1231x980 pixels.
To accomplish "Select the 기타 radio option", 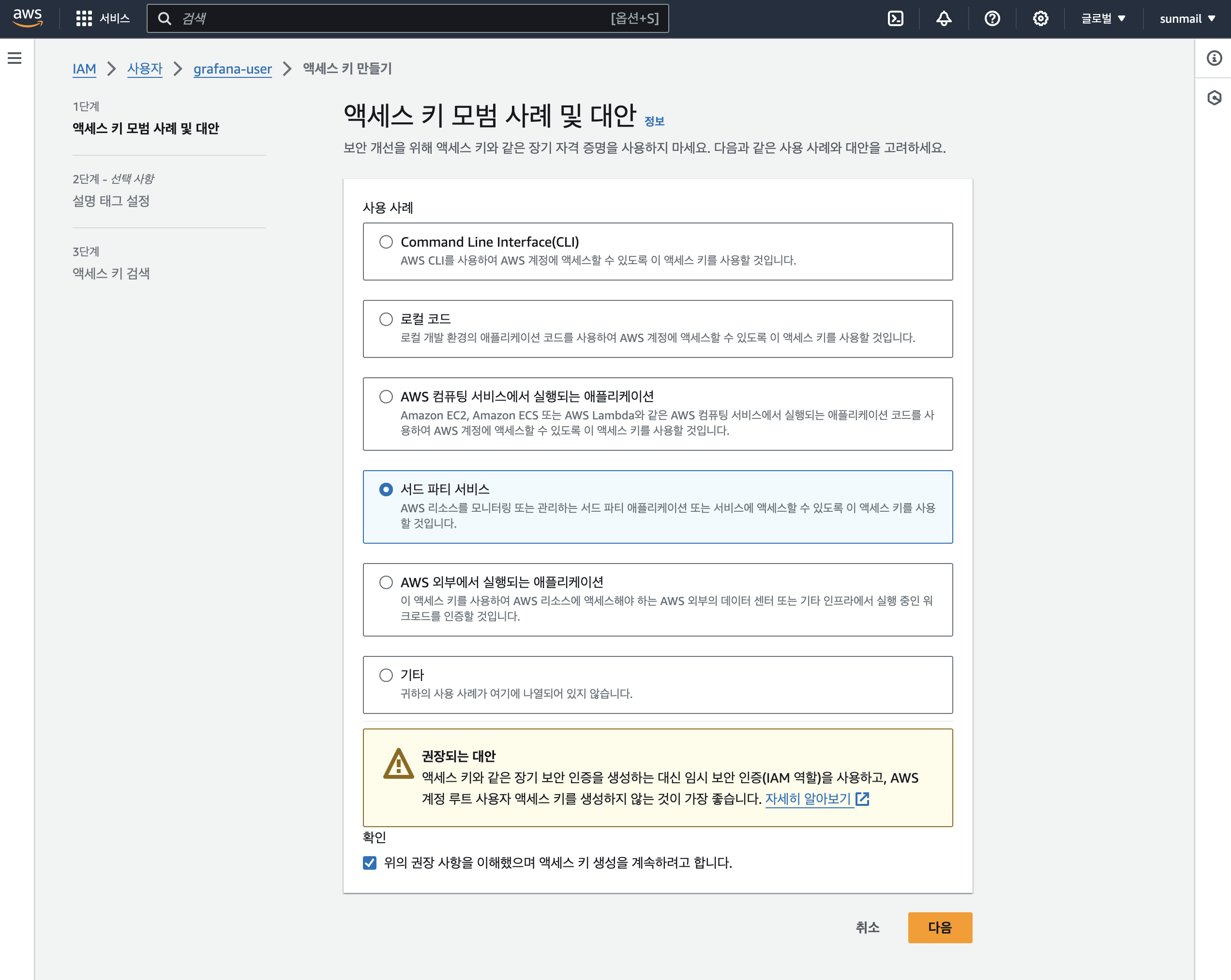I will point(386,675).
